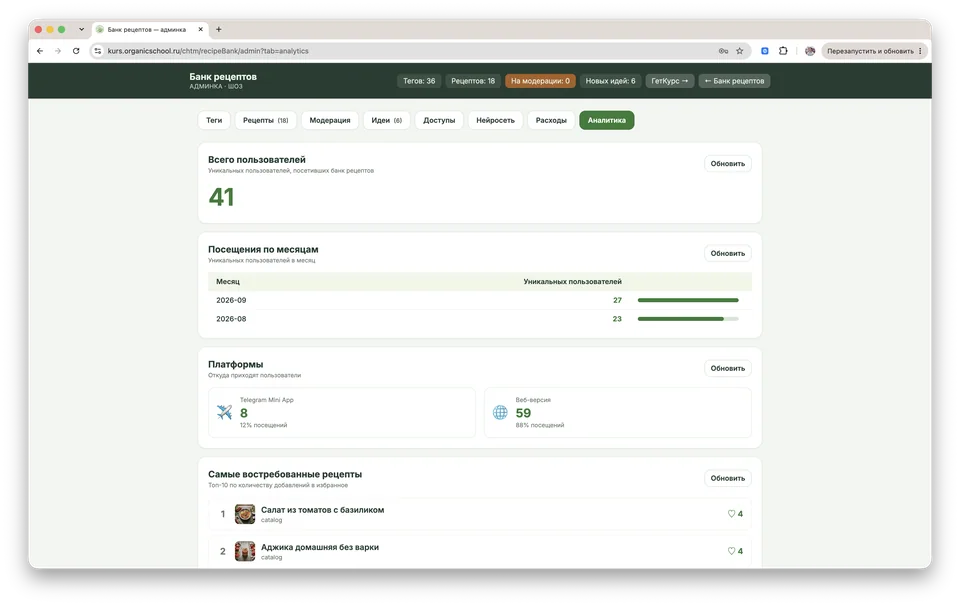Expand the tab search chevron dropdown
The image size is (960, 606).
pos(81,29)
